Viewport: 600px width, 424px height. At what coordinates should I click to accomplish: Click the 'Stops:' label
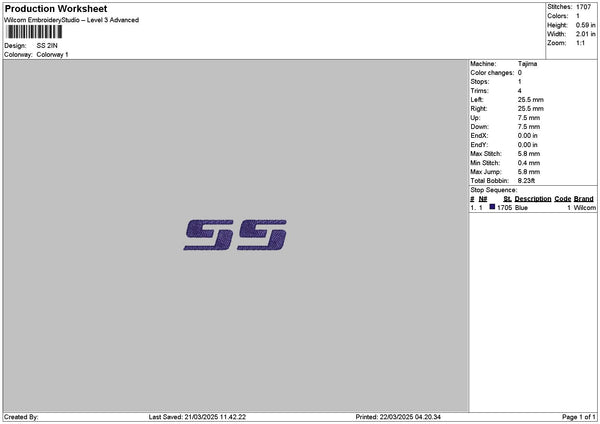tap(480, 82)
